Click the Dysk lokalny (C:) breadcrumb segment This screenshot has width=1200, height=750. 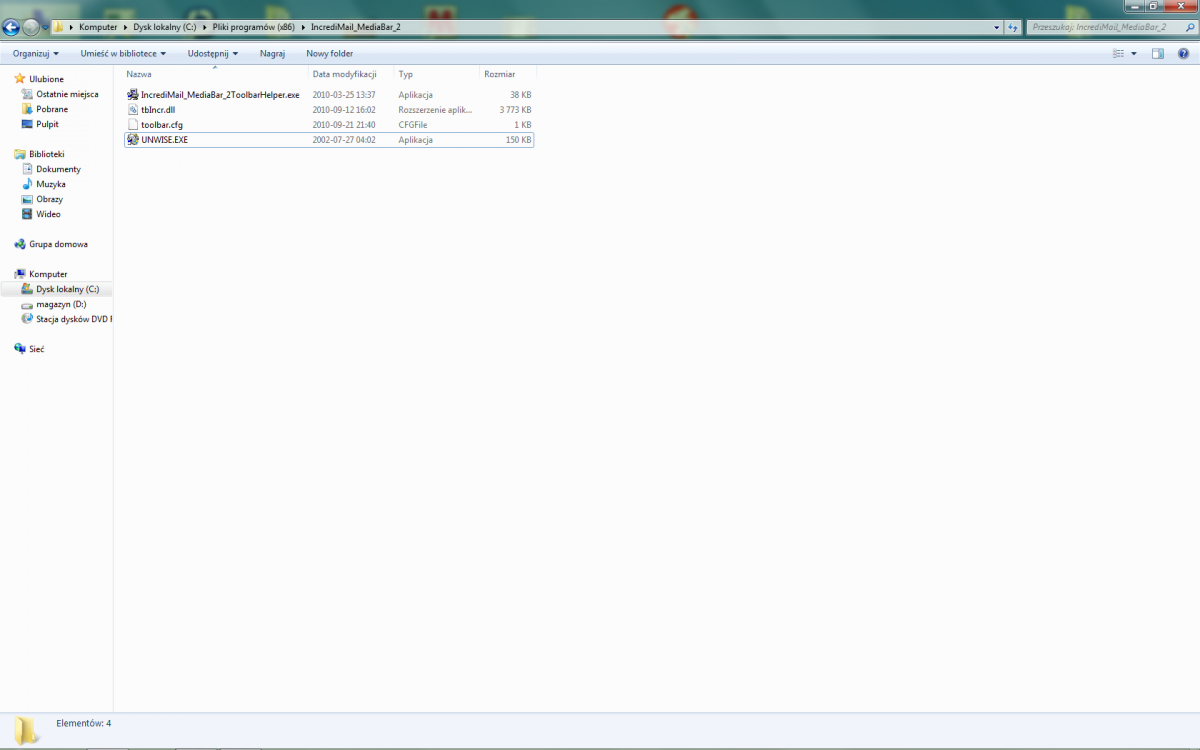[164, 27]
